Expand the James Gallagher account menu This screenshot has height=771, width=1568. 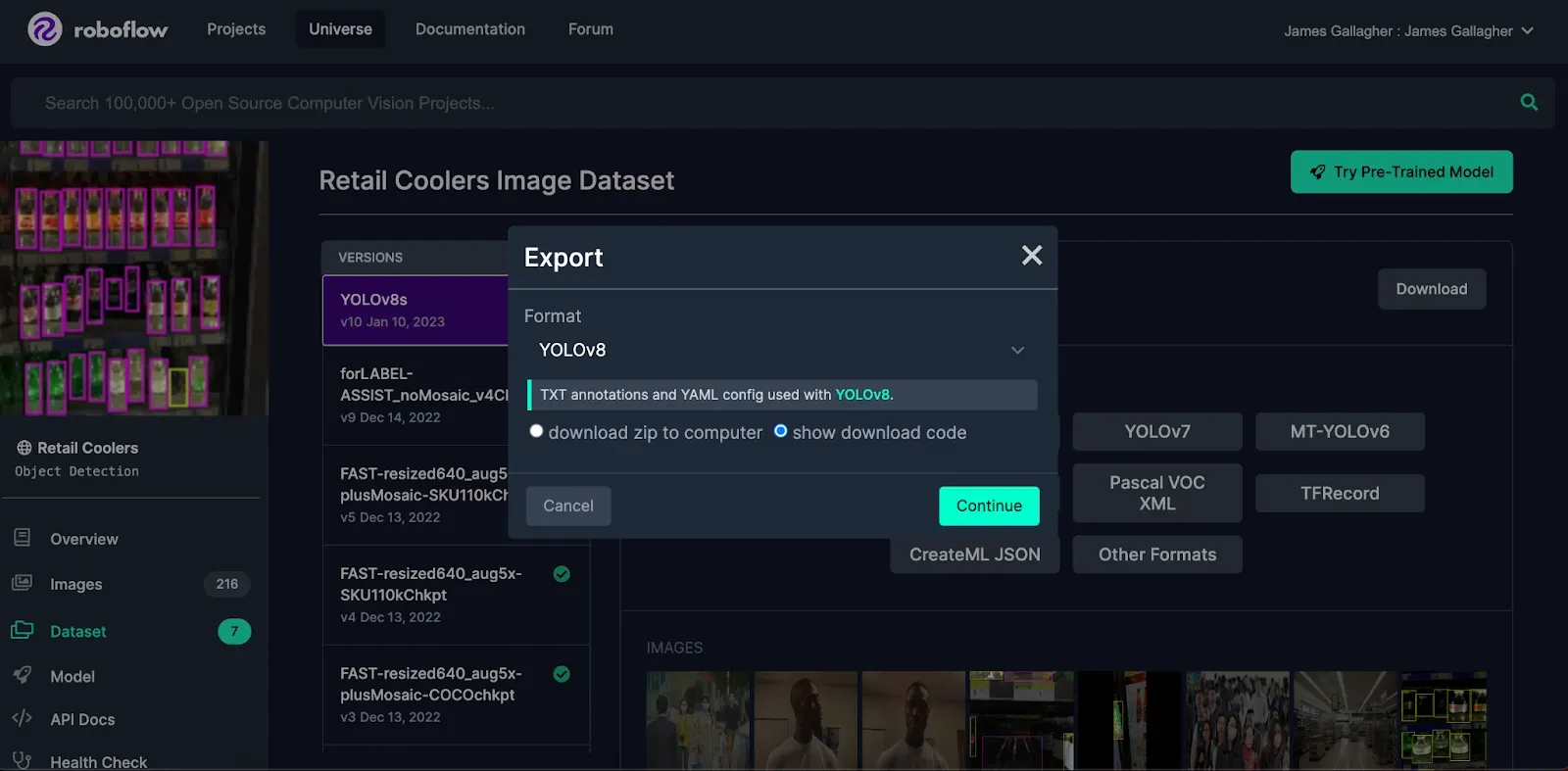tap(1408, 31)
